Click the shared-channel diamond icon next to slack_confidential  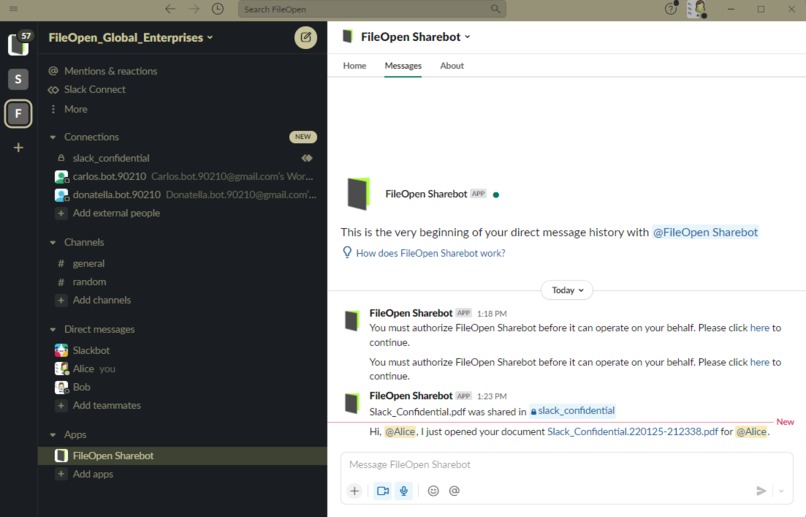[307, 158]
